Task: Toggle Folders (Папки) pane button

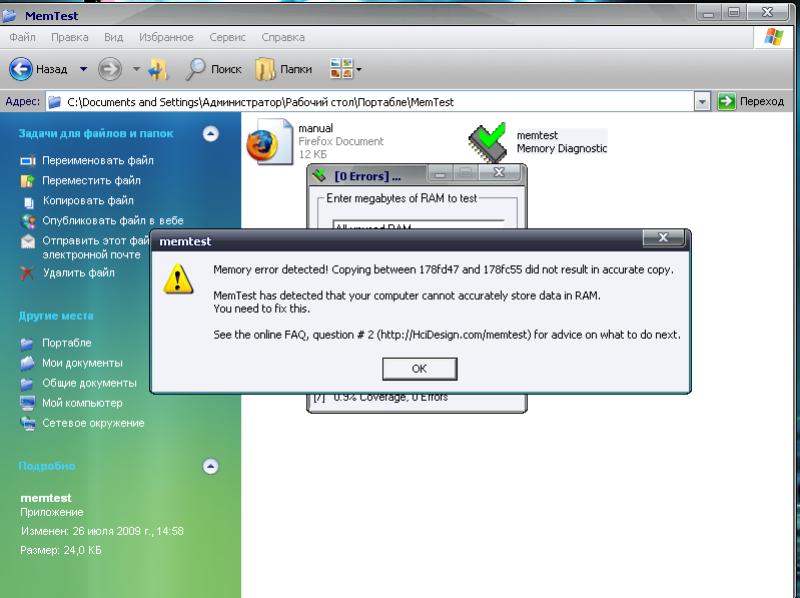Action: click(265, 69)
